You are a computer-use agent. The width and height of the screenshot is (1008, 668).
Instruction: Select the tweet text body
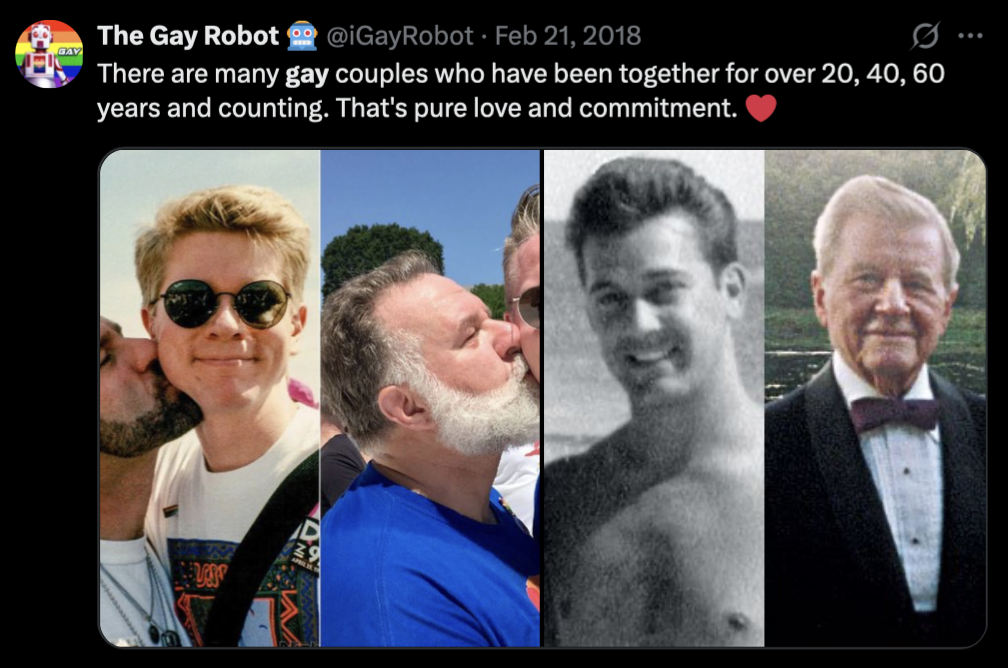tap(400, 92)
